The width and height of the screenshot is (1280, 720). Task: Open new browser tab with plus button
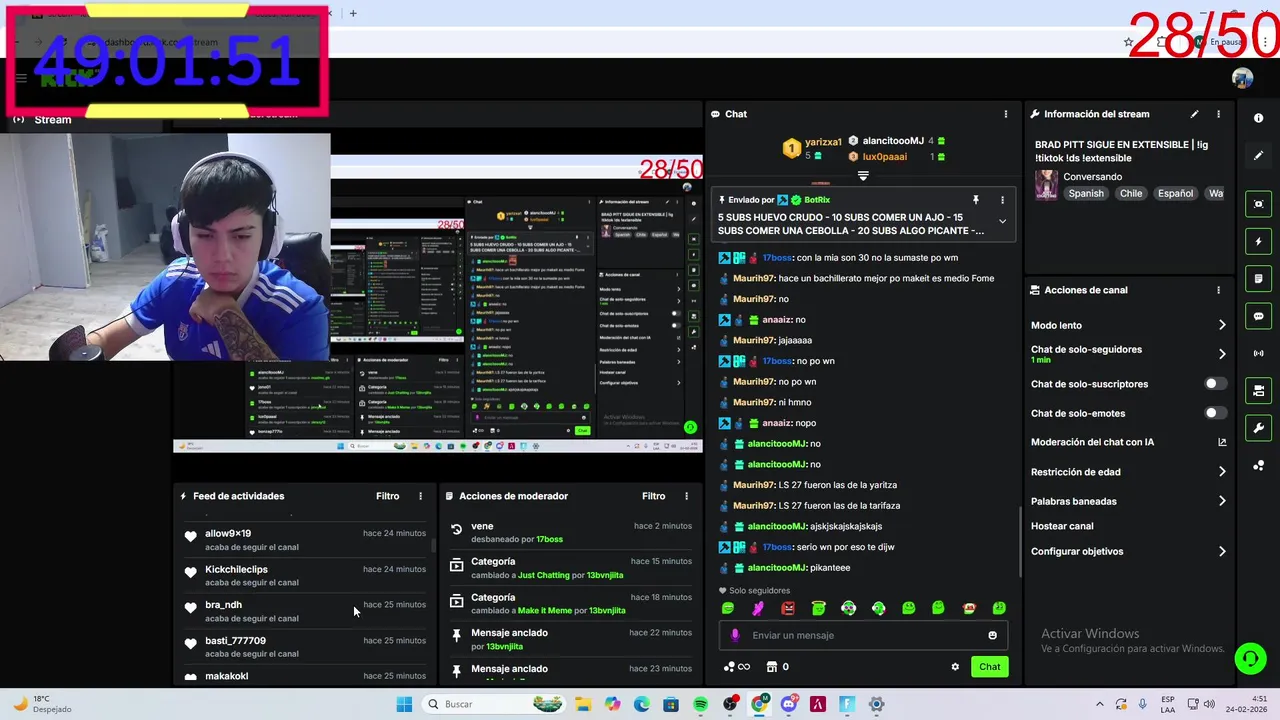[352, 13]
